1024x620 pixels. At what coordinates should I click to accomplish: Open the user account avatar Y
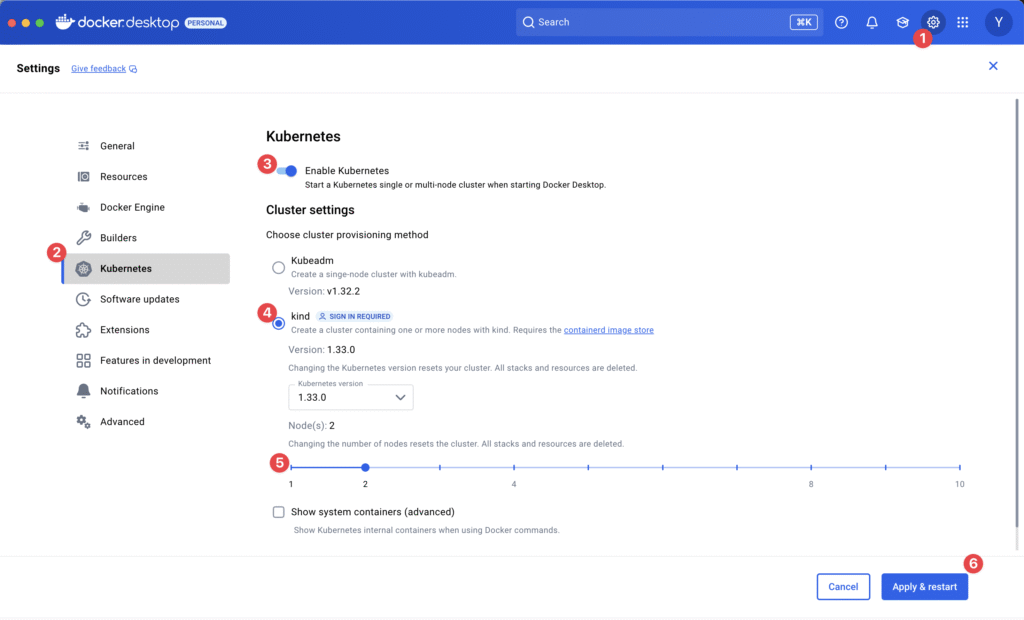click(999, 22)
